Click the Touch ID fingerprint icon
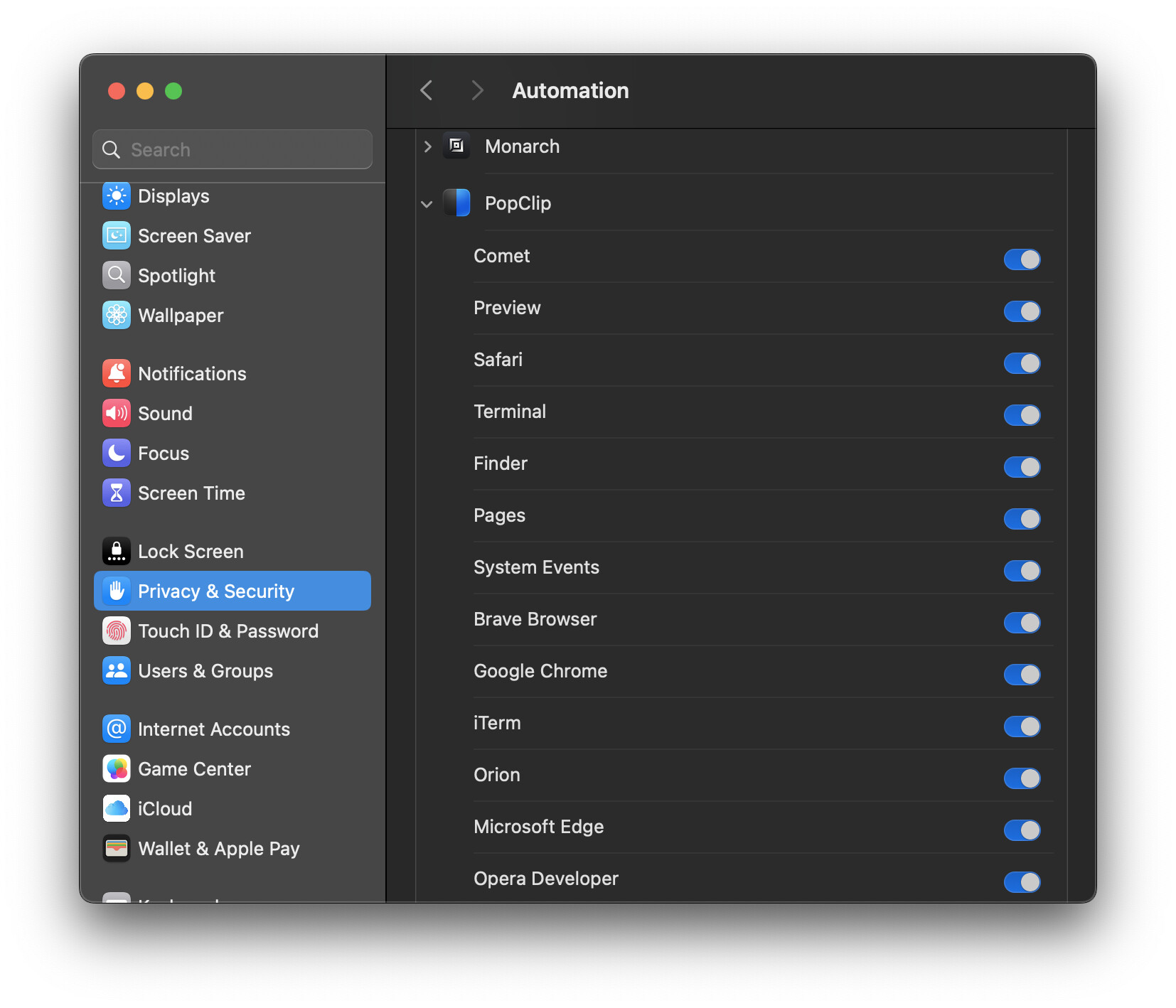Screen dimensions: 1176x1008 (117, 631)
